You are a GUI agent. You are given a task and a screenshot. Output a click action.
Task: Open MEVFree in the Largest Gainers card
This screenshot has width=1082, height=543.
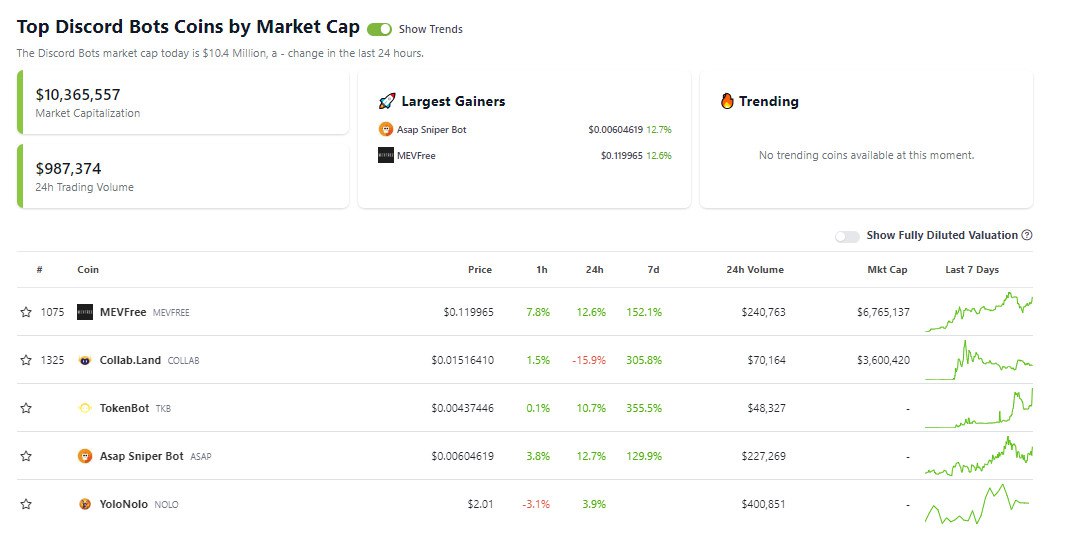[x=416, y=155]
